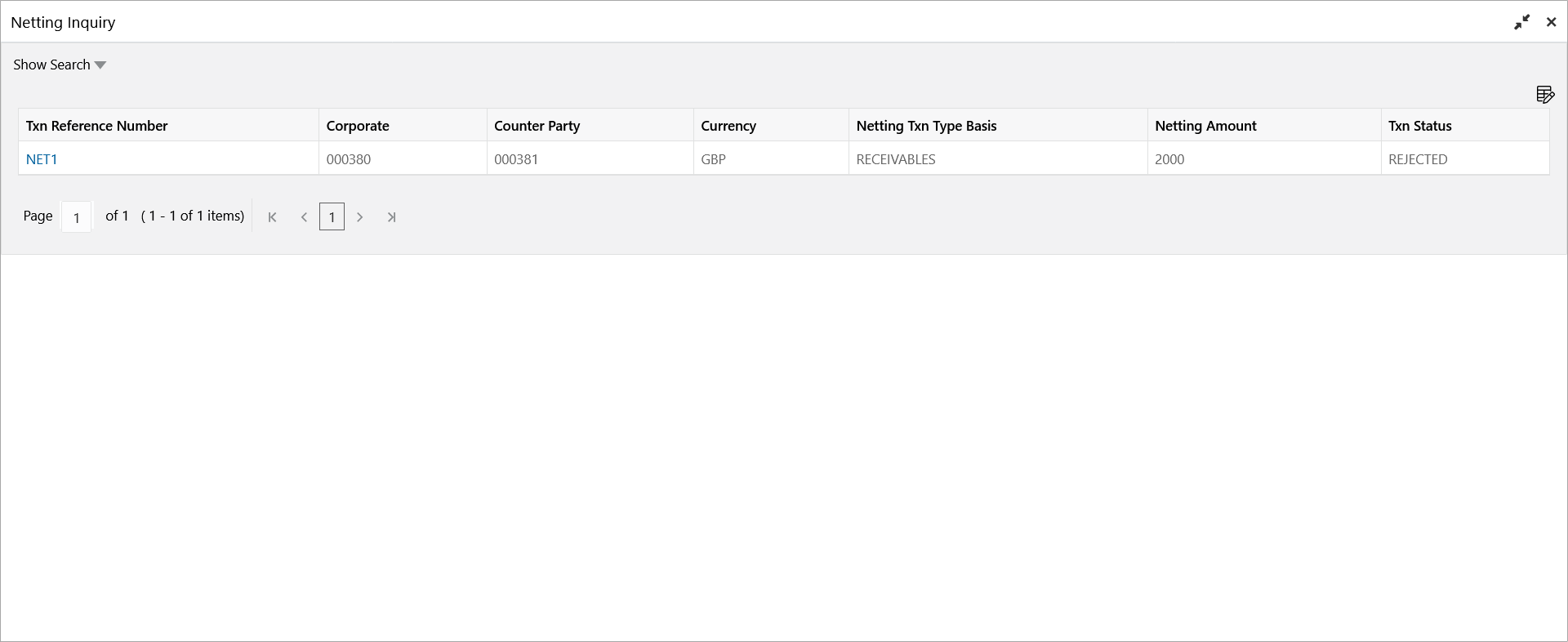This screenshot has width=1568, height=642.
Task: Select counter party value 000381
Action: coord(590,158)
